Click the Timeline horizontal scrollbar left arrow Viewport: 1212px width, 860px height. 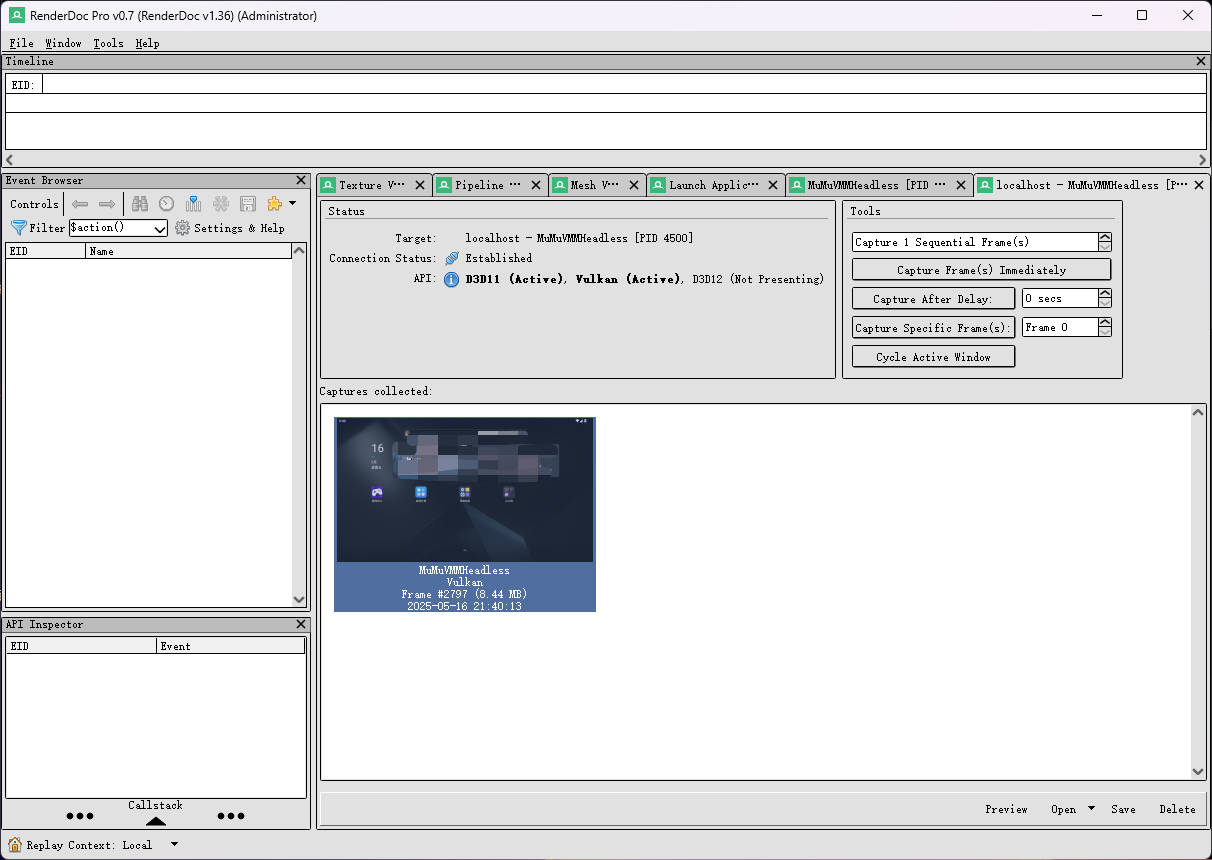coord(10,160)
